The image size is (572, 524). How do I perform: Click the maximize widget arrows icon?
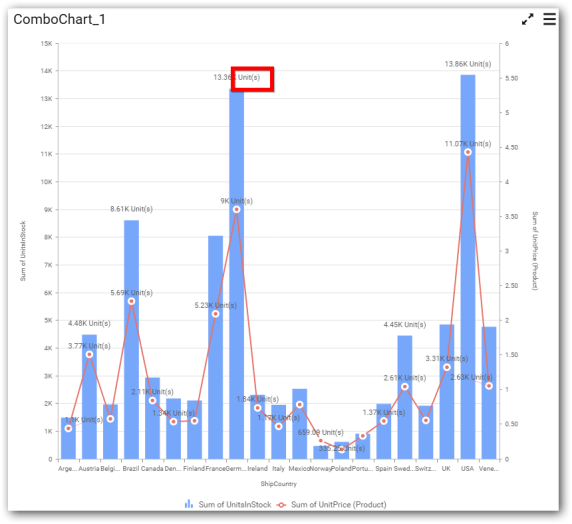[x=527, y=19]
